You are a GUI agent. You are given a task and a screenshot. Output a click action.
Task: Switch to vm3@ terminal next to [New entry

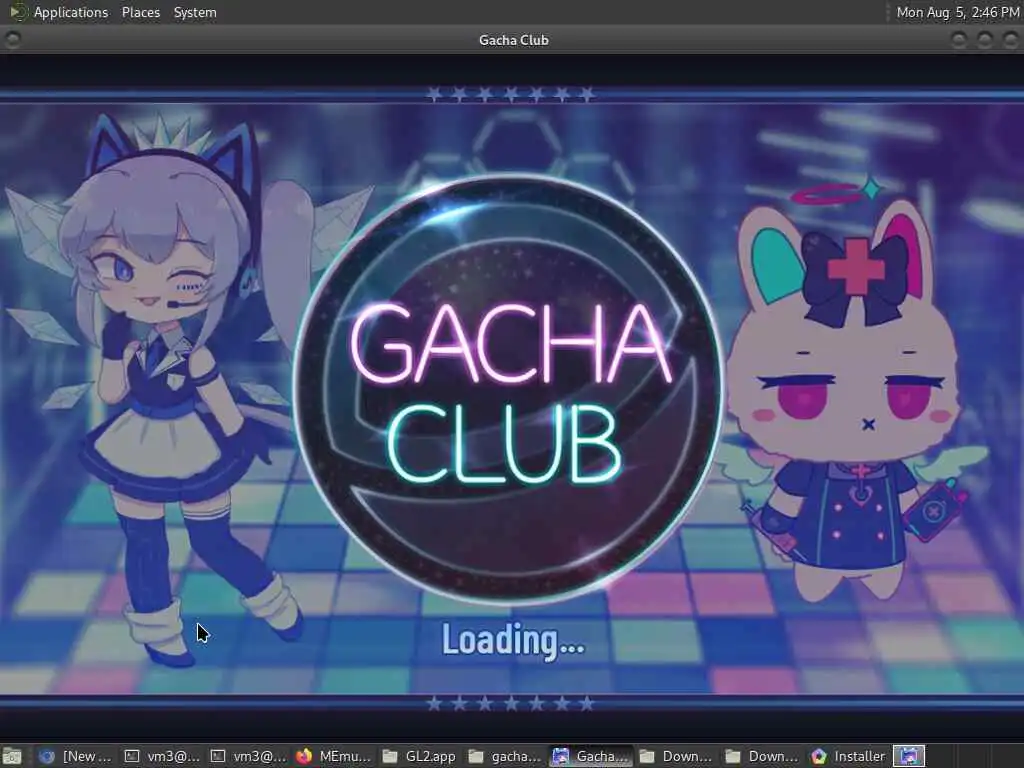point(162,756)
